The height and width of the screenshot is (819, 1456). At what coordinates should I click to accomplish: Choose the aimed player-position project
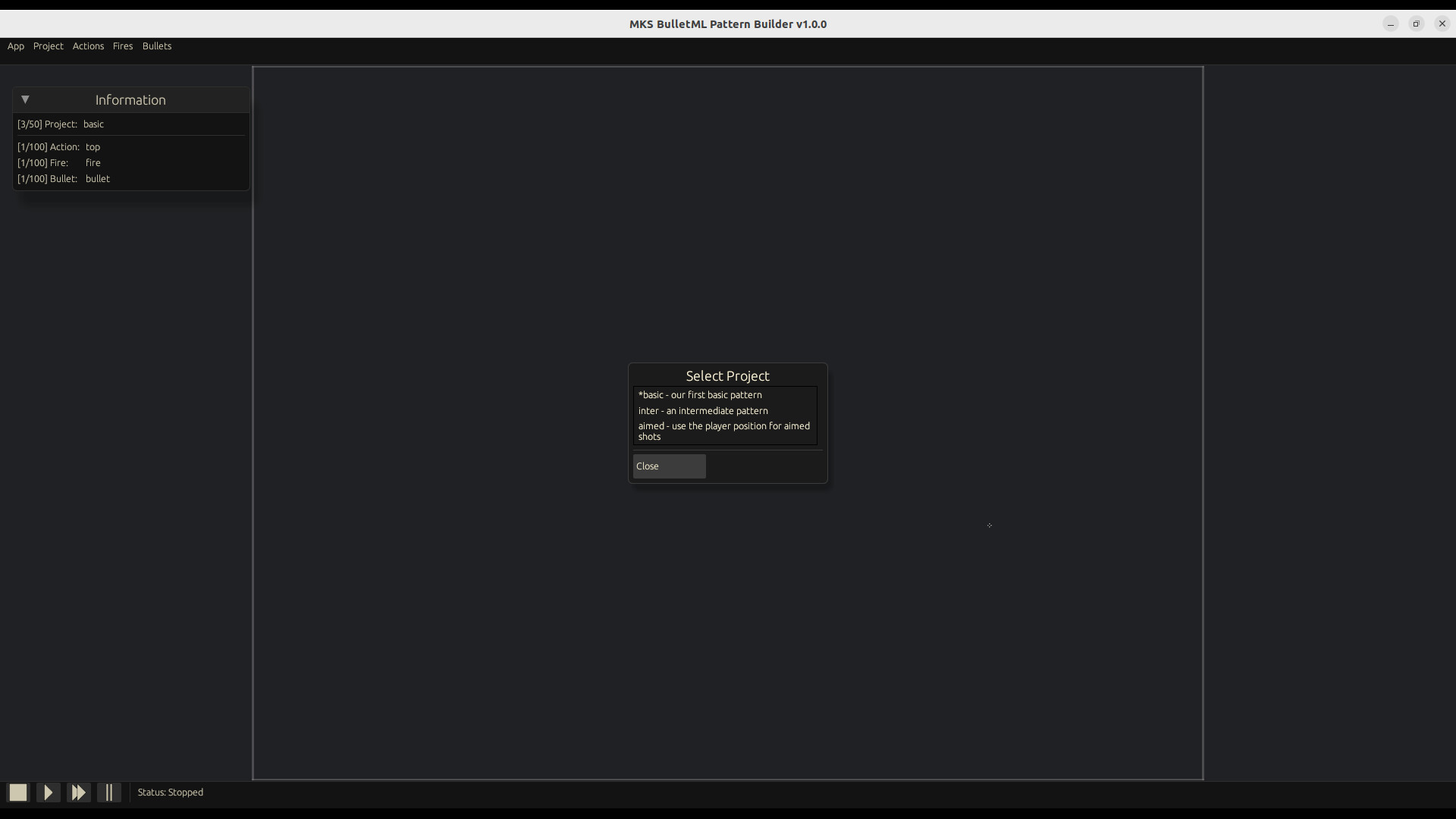[724, 431]
